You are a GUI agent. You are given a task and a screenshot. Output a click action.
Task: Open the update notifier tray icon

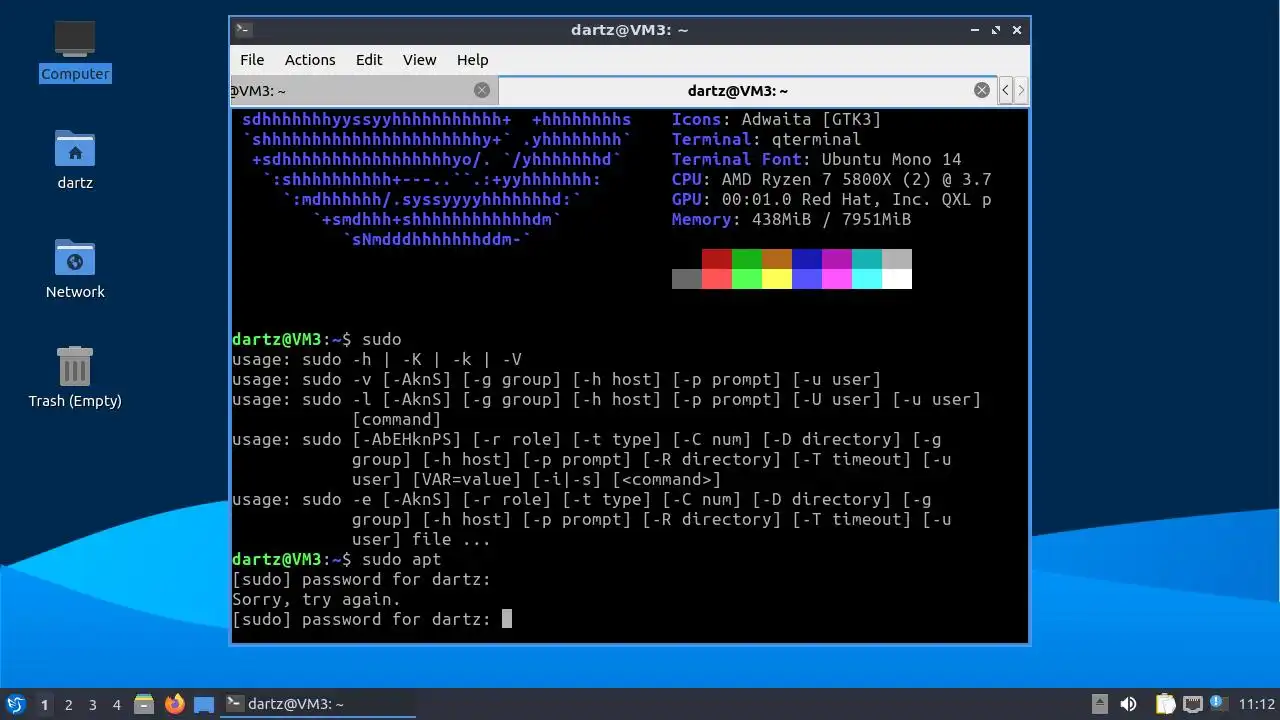coord(1219,703)
